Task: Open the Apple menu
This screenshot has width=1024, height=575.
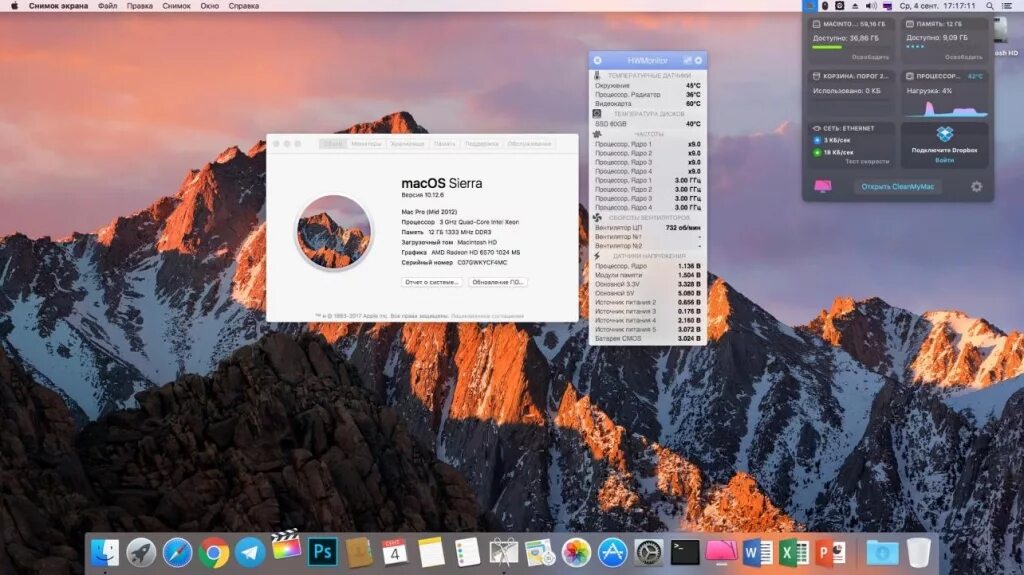Action: [14, 6]
